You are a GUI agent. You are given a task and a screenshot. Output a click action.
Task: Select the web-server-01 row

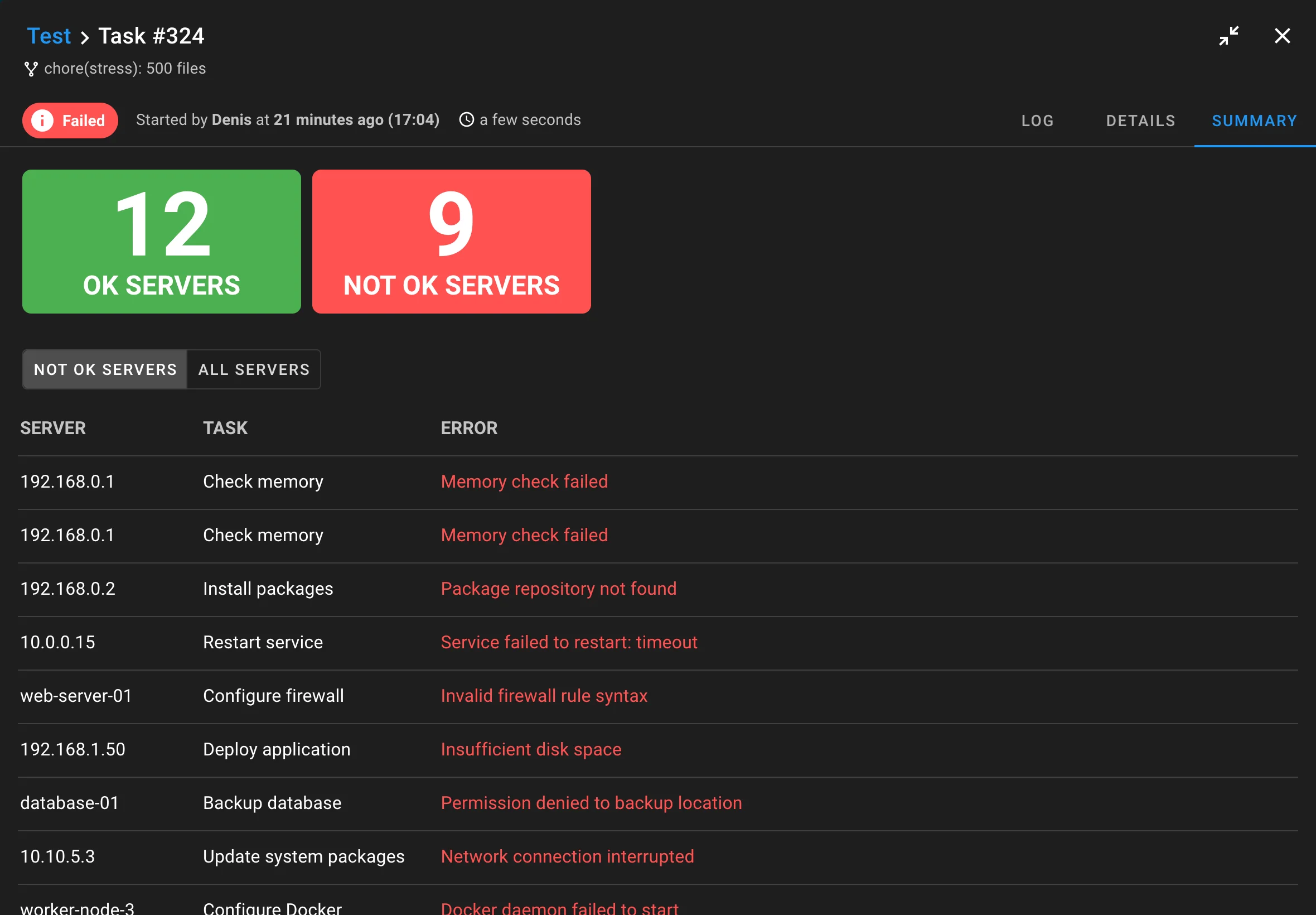pyautogui.click(x=76, y=695)
